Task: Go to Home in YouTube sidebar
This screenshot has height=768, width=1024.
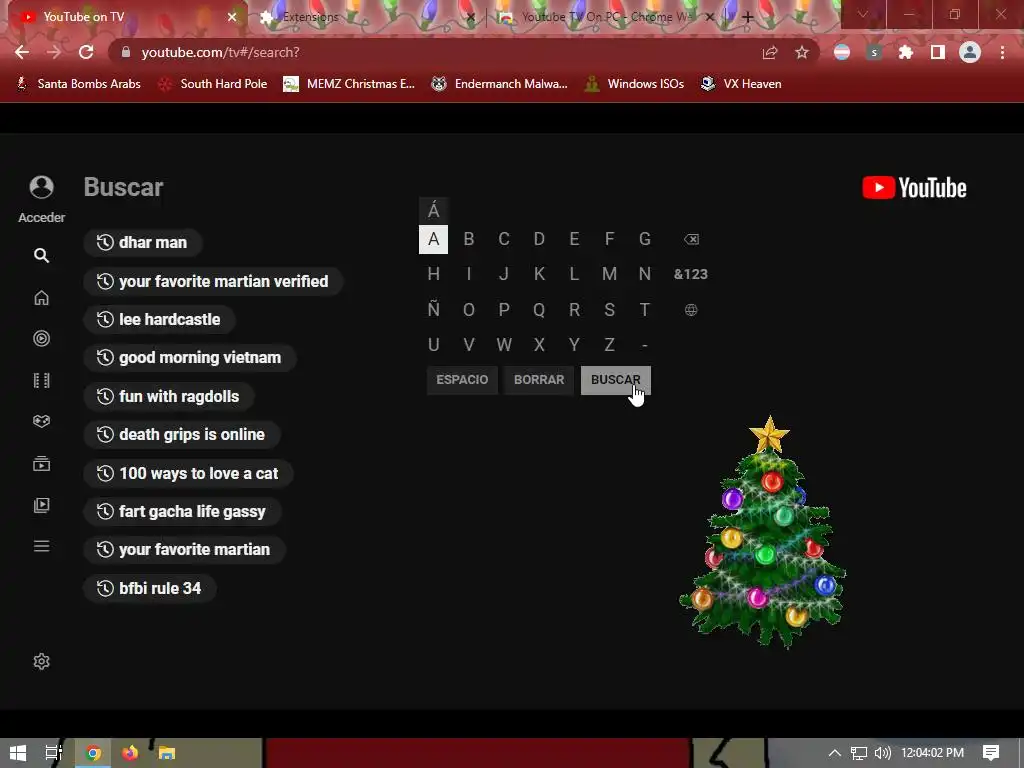Action: click(x=41, y=298)
